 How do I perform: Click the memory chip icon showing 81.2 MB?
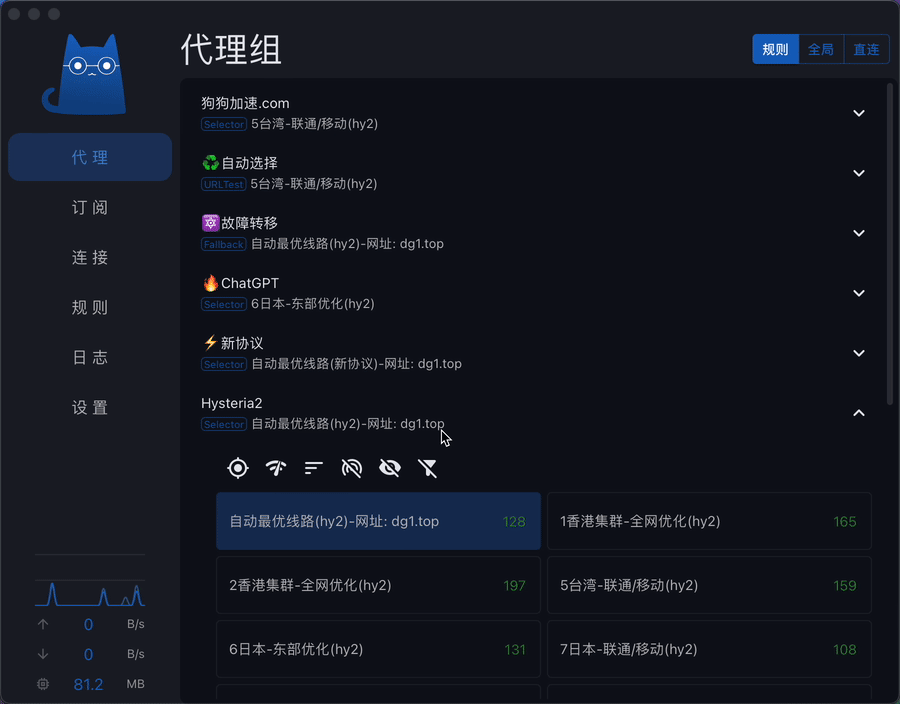tap(42, 685)
